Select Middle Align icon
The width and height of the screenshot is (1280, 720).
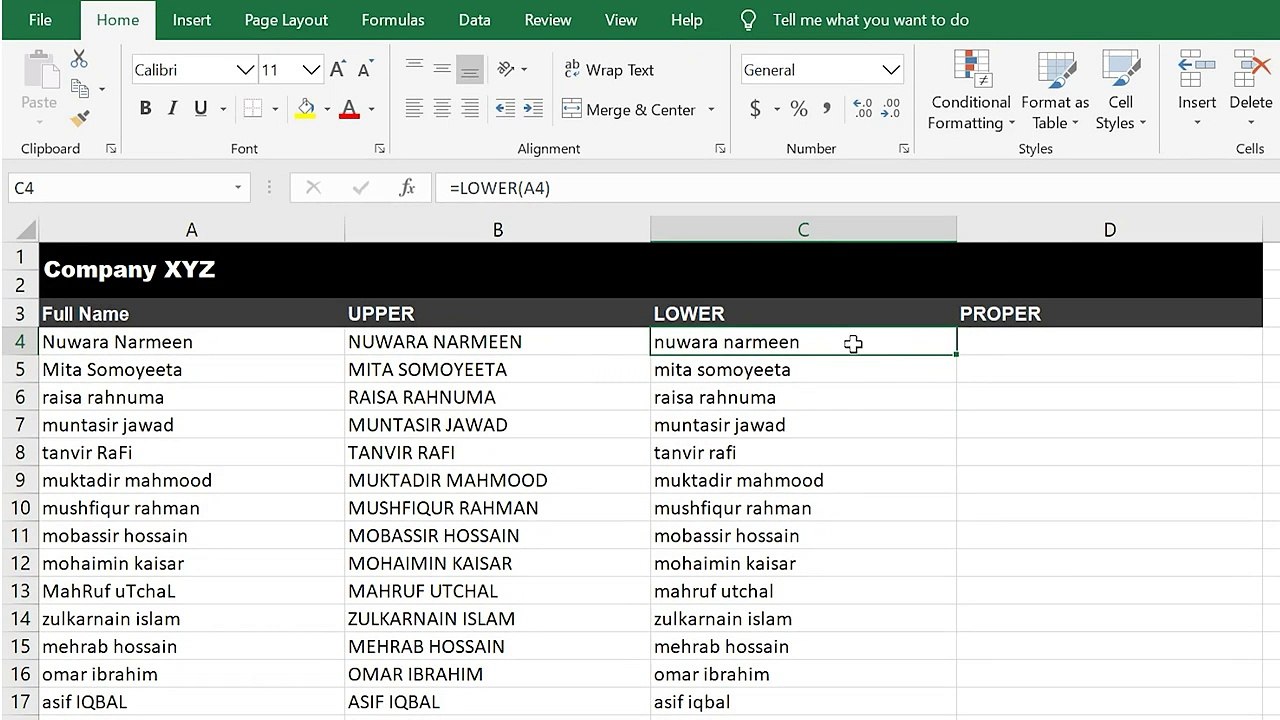point(442,68)
